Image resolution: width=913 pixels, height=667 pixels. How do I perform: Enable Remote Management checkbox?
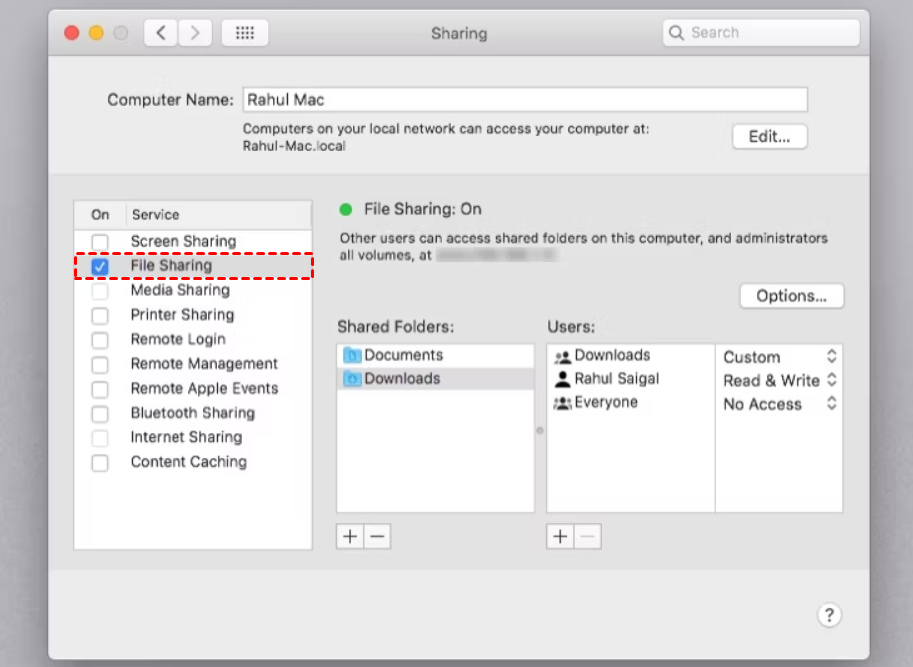click(x=100, y=364)
